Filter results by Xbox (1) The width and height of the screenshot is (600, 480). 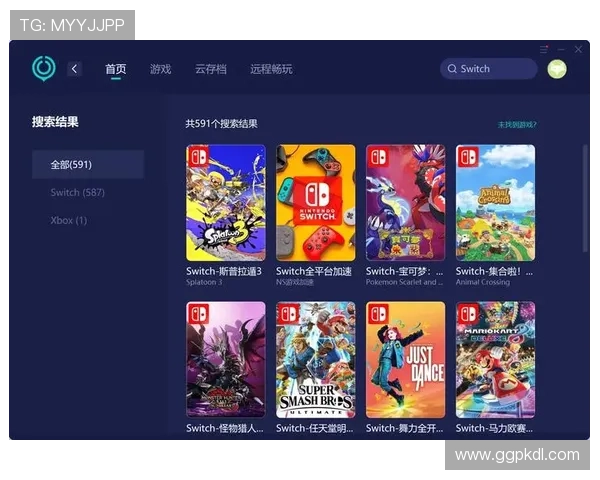pyautogui.click(x=69, y=220)
